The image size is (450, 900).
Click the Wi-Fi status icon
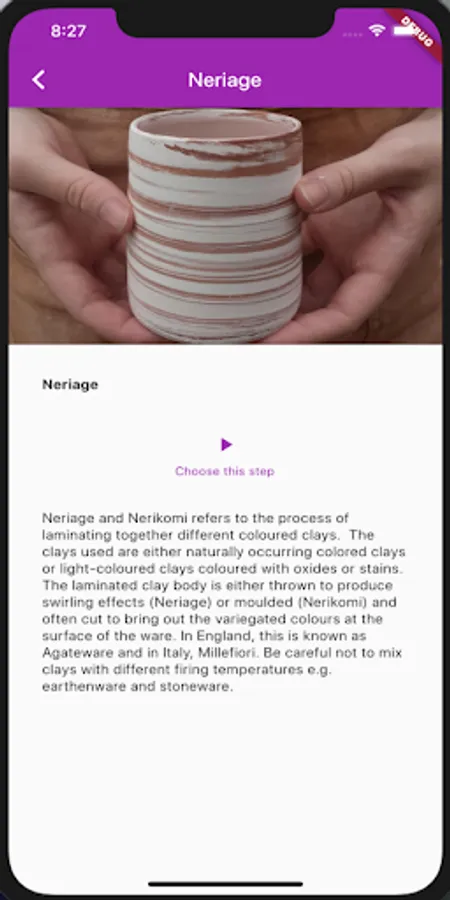point(377,30)
